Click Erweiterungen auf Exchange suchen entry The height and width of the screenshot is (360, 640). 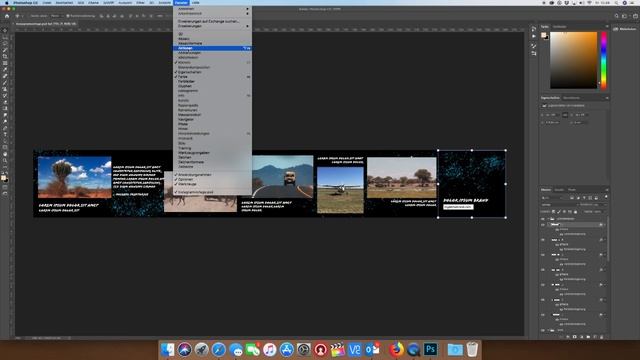(212, 21)
